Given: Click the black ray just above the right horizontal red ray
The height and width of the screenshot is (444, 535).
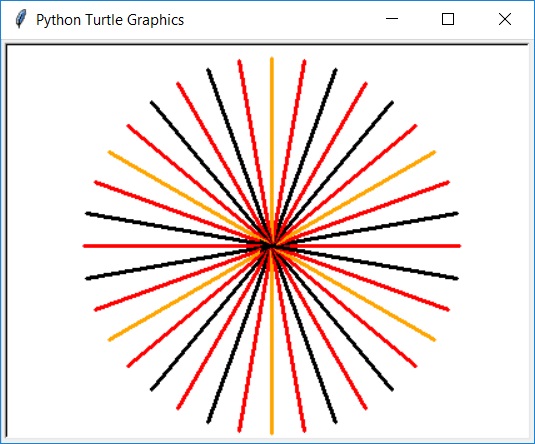Looking at the screenshot, I should (375, 228).
